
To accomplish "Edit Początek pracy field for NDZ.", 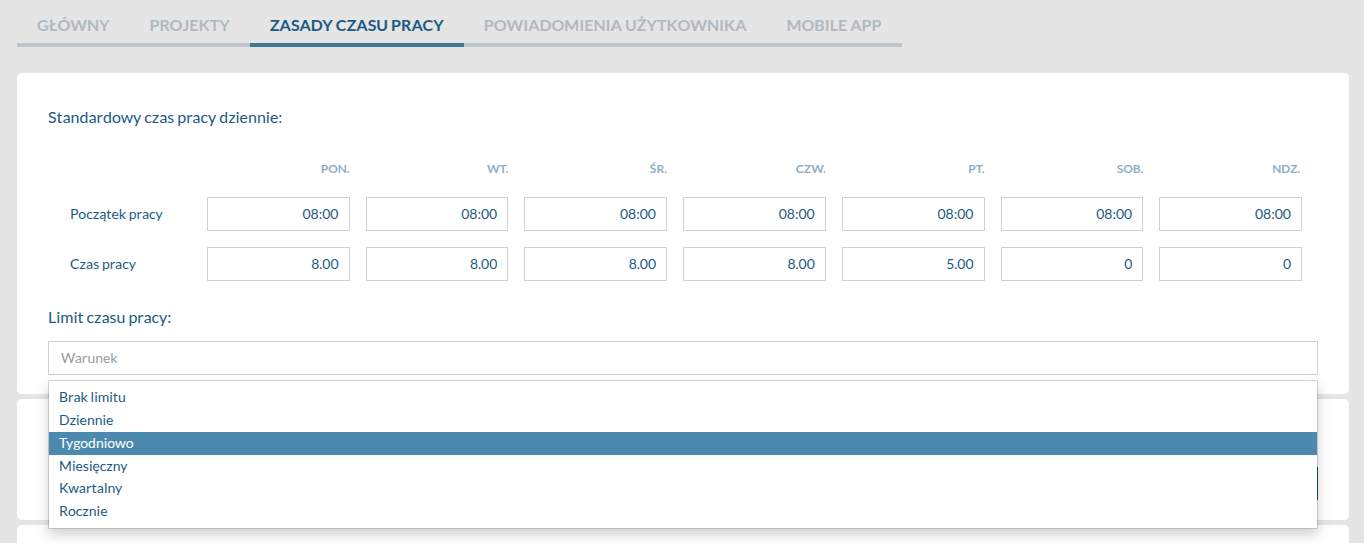I will pyautogui.click(x=1230, y=214).
